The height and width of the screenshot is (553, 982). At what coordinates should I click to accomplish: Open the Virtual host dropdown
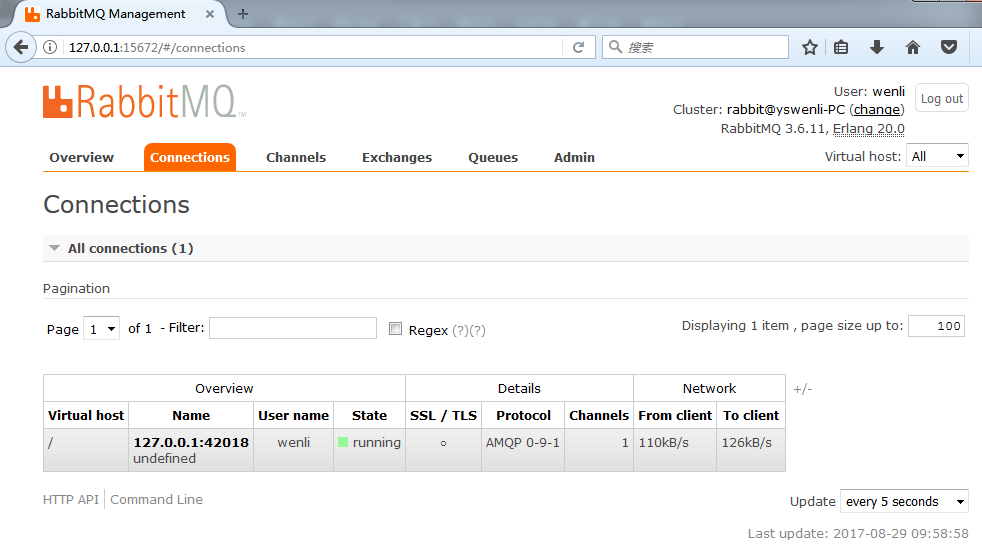point(938,156)
